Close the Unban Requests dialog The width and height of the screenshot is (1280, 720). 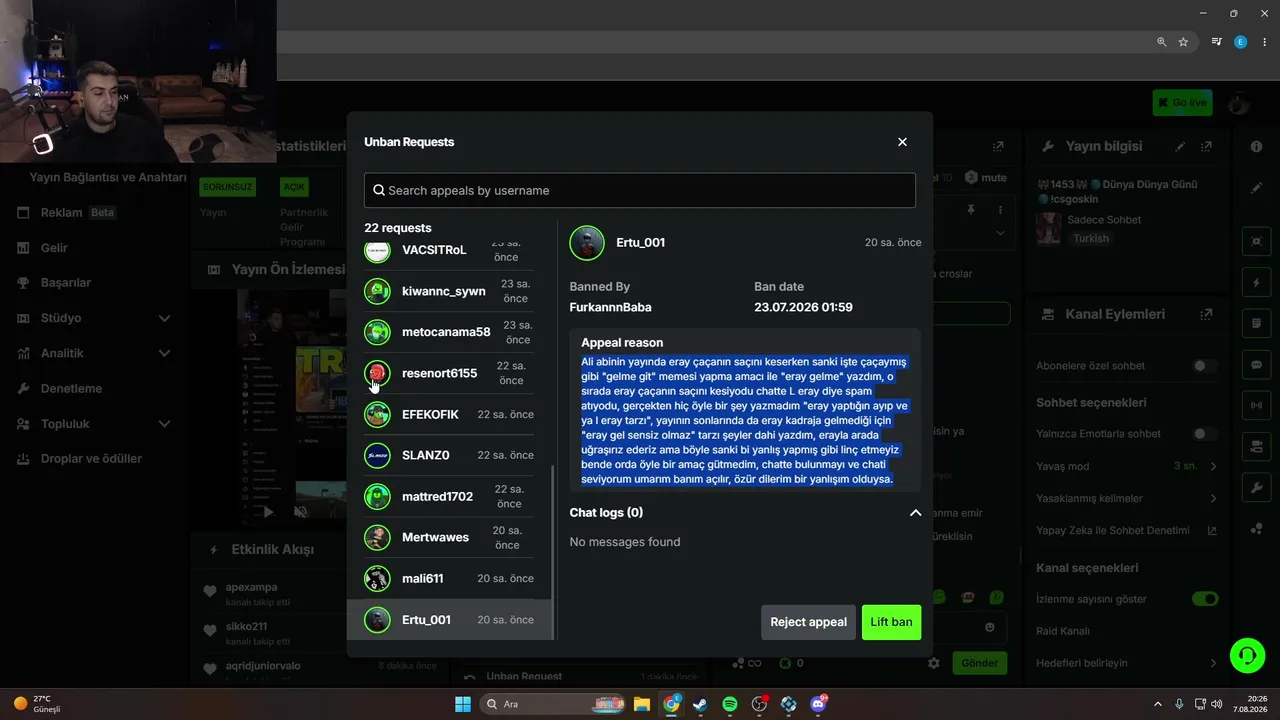point(902,142)
